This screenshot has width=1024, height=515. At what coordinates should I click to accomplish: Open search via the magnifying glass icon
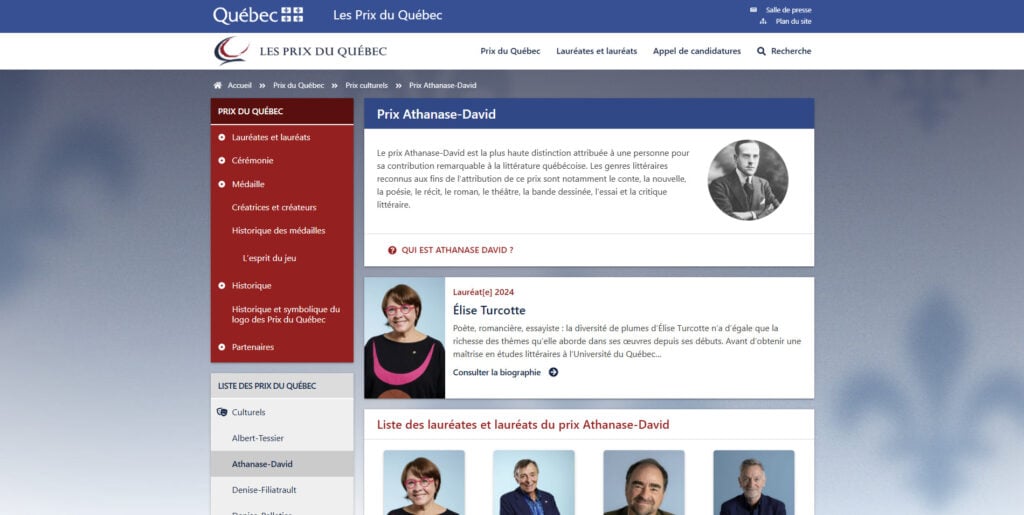761,51
